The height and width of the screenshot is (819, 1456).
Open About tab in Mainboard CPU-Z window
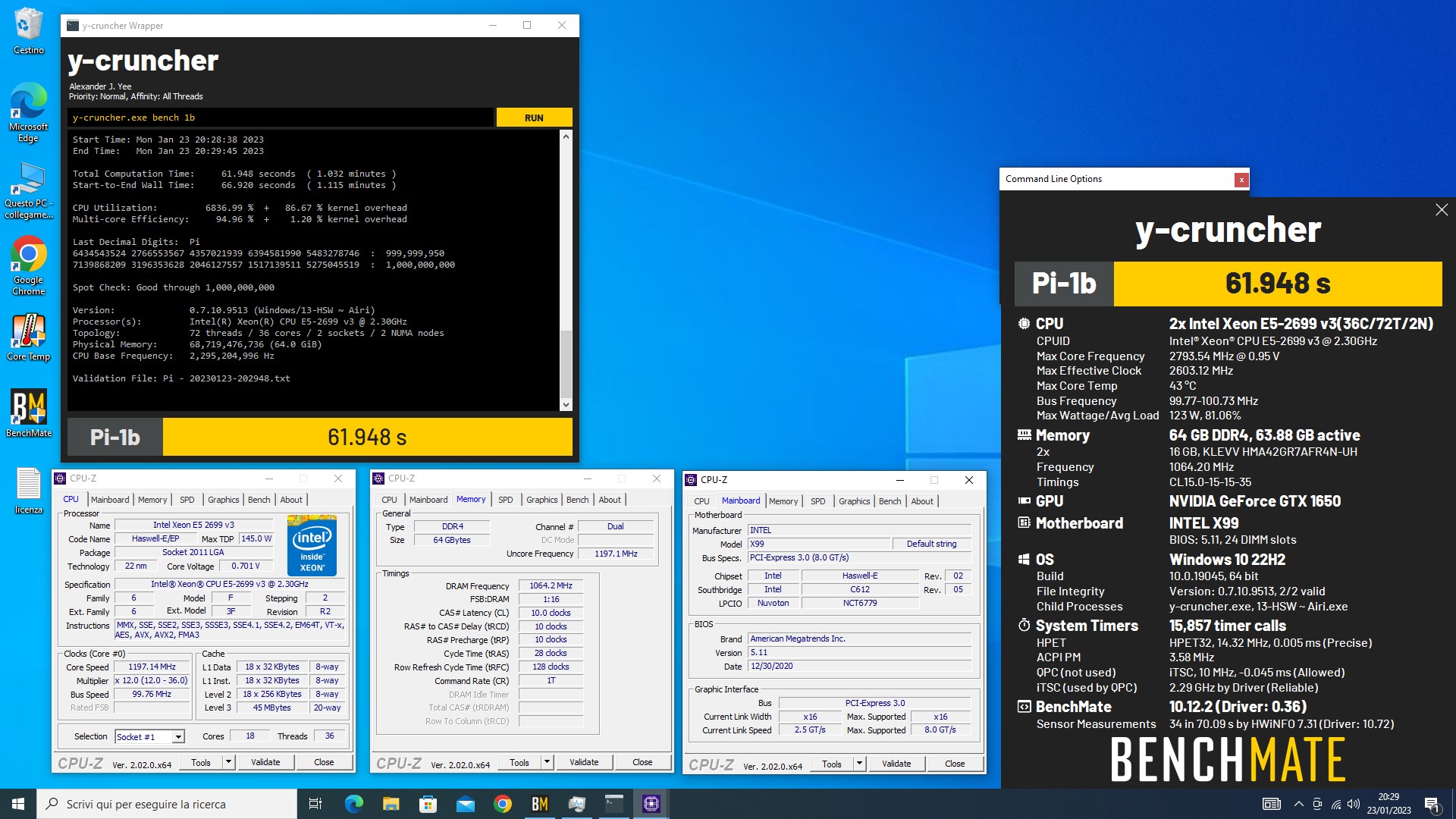tap(922, 501)
